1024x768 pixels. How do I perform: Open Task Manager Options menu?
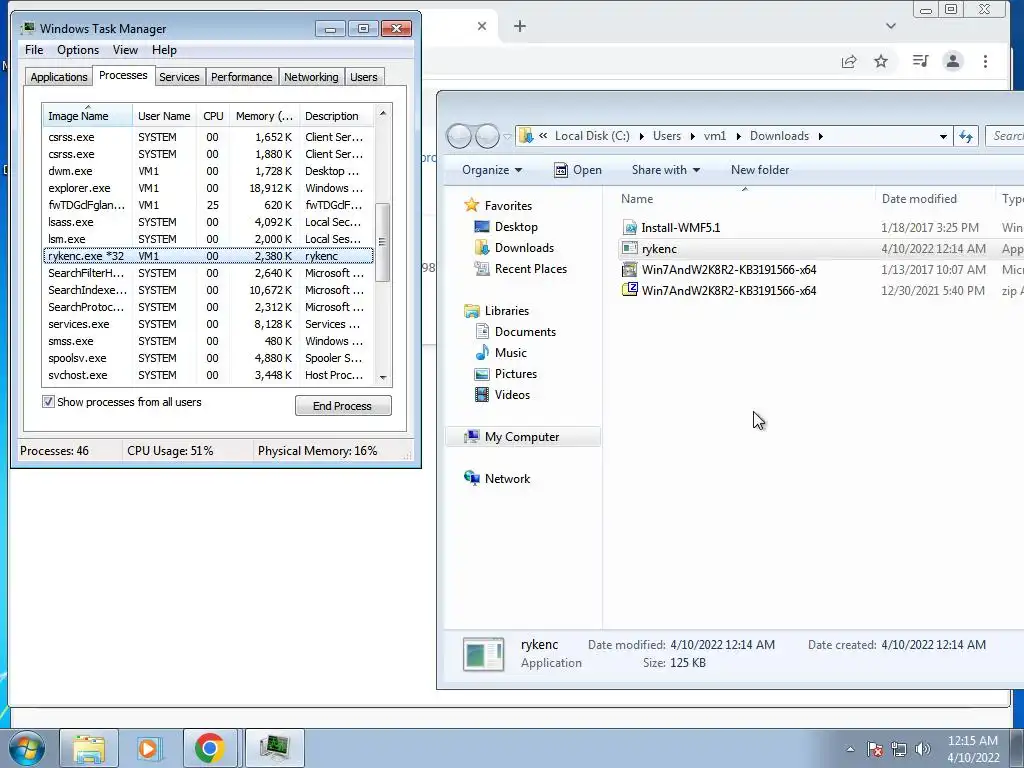point(78,50)
